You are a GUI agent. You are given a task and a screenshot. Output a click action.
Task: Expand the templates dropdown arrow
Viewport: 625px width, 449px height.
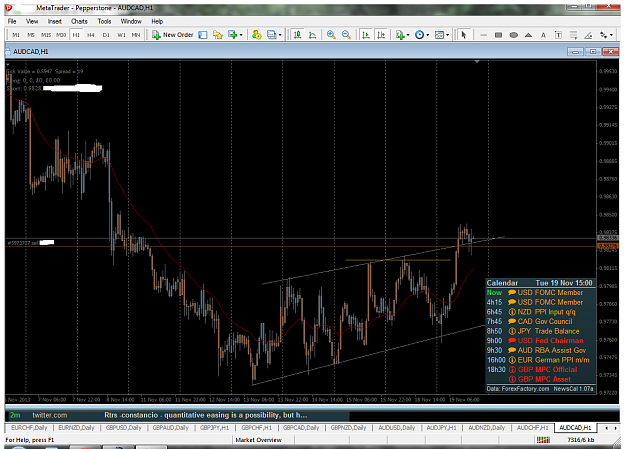click(447, 35)
